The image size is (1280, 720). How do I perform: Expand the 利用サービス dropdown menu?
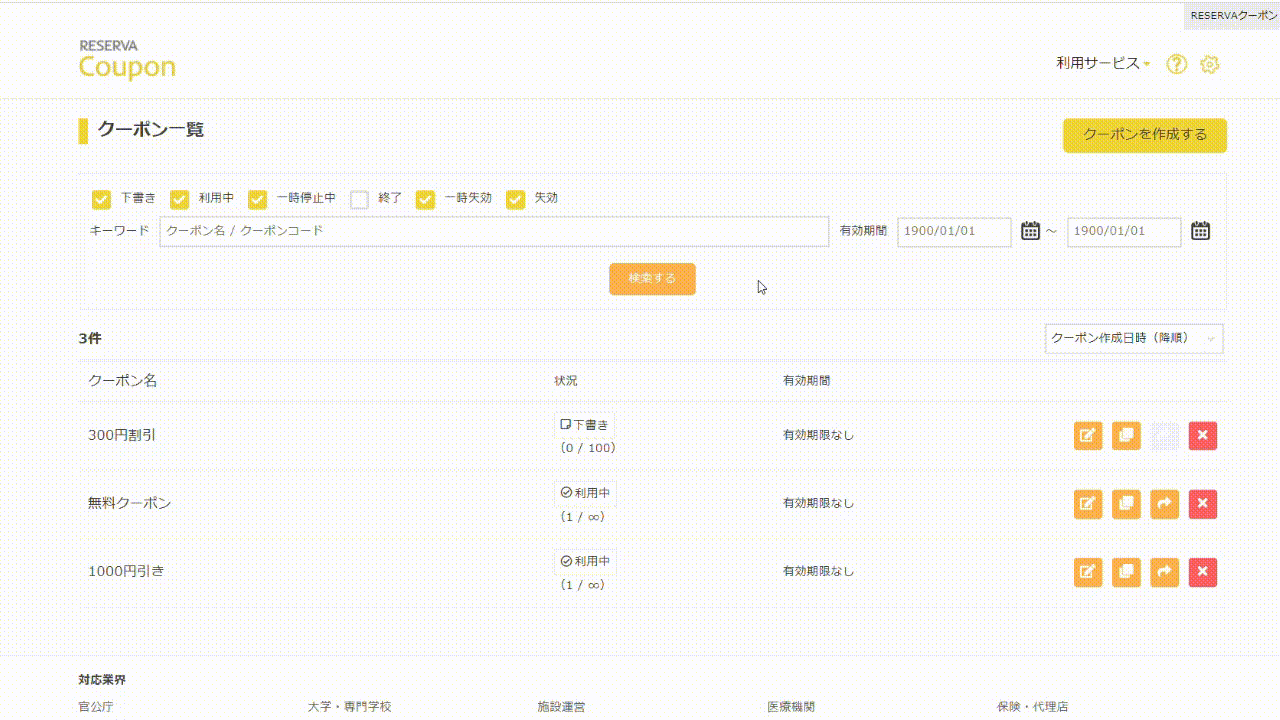point(1103,63)
